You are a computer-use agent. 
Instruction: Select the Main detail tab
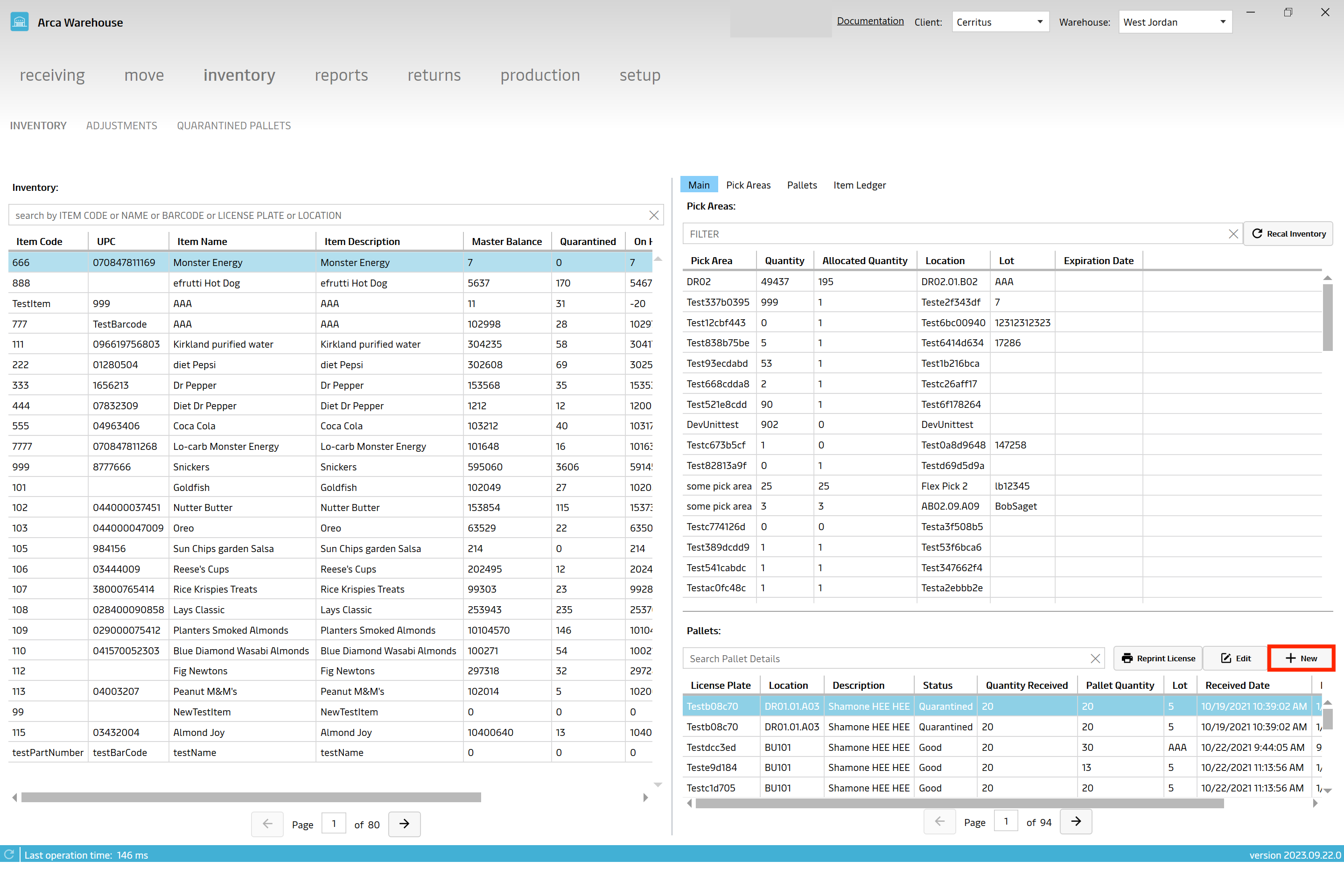[699, 185]
